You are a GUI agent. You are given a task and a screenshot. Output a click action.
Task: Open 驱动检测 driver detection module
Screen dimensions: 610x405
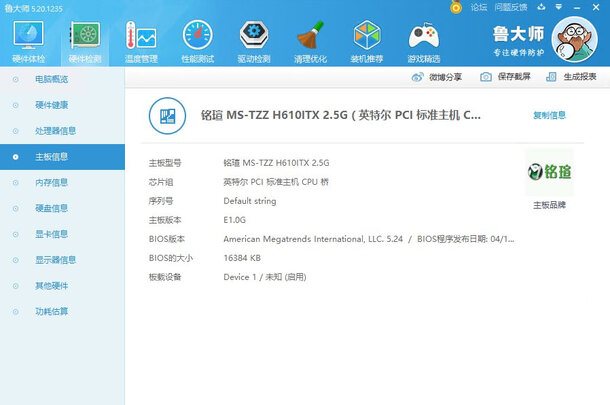tap(254, 40)
